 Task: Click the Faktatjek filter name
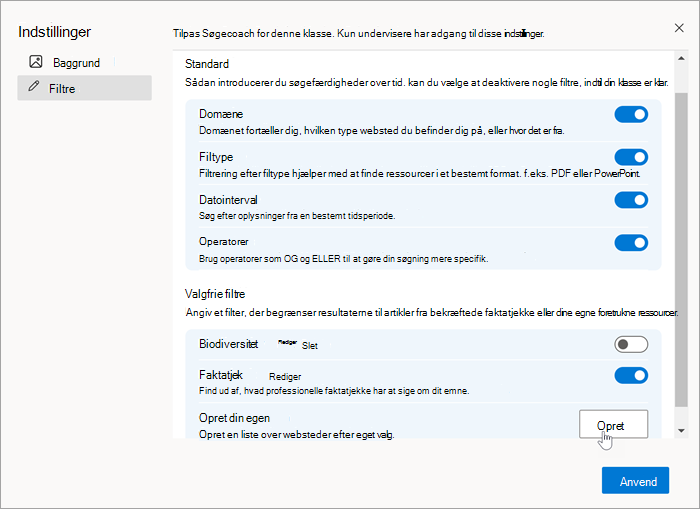click(221, 375)
